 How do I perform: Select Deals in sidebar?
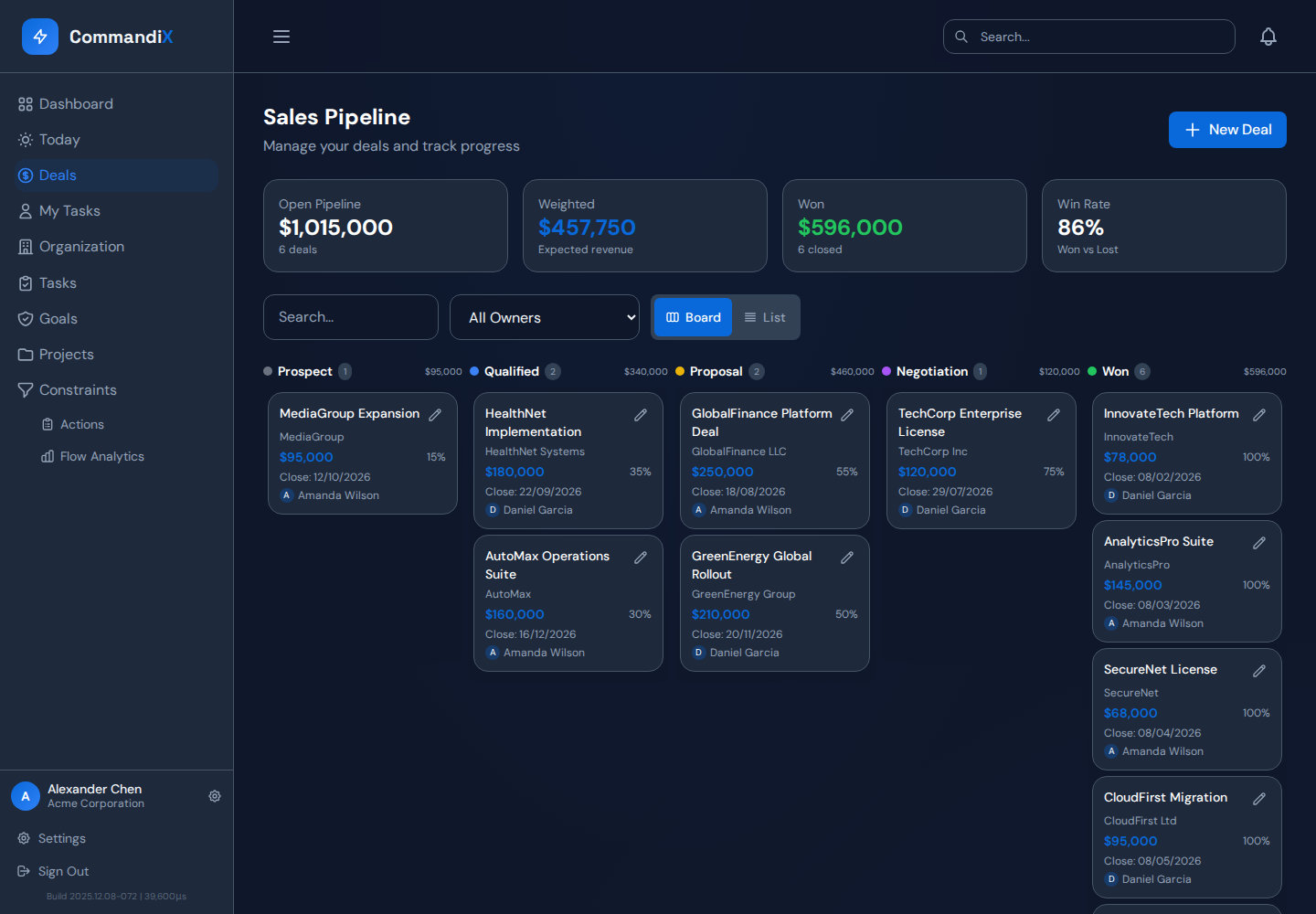coord(117,175)
